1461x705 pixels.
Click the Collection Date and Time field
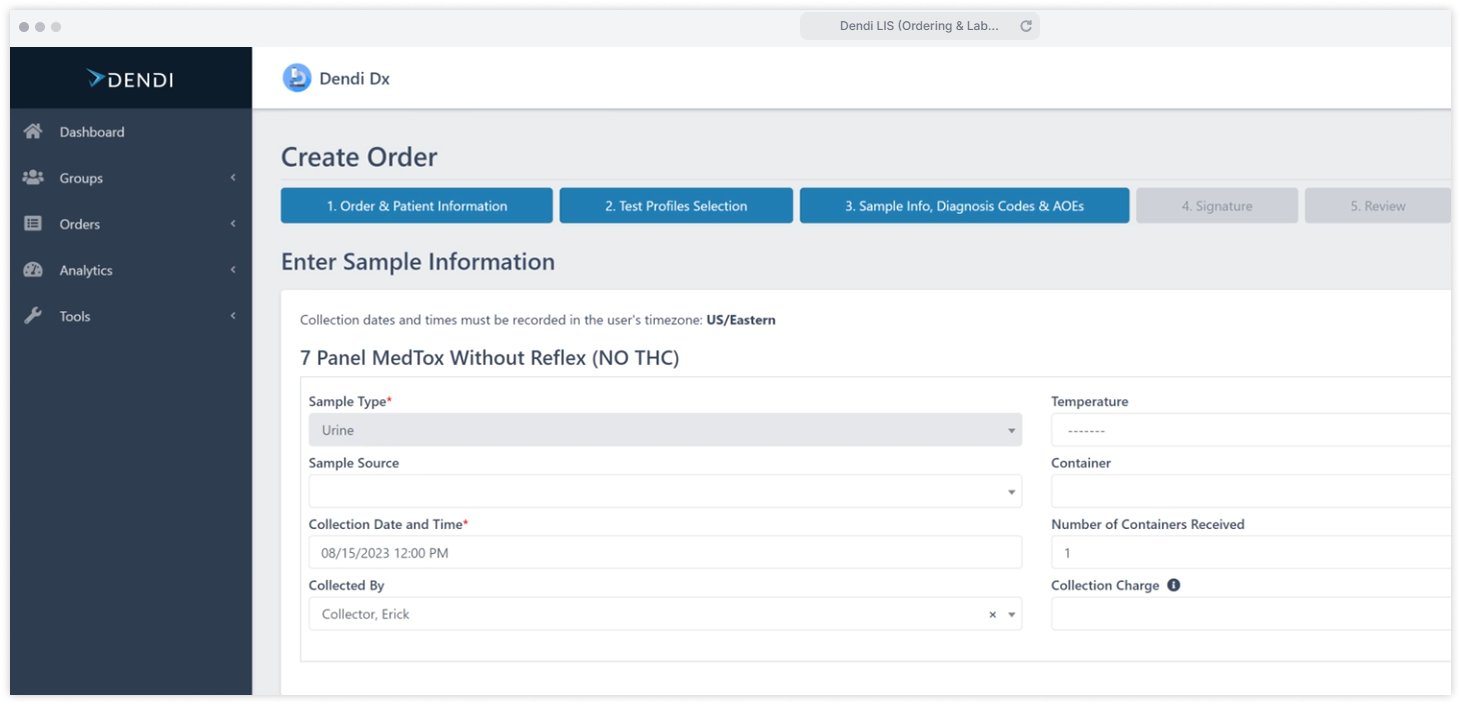click(x=664, y=553)
